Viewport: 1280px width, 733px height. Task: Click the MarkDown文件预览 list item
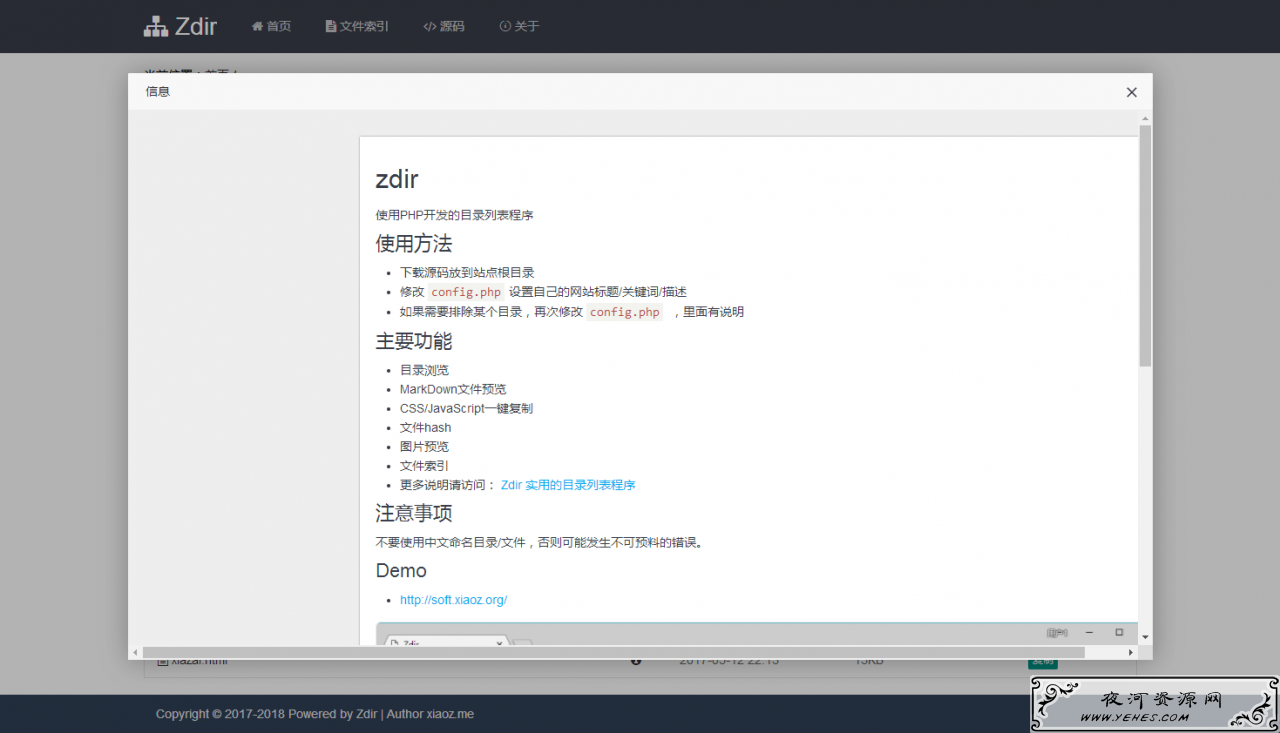tap(453, 389)
